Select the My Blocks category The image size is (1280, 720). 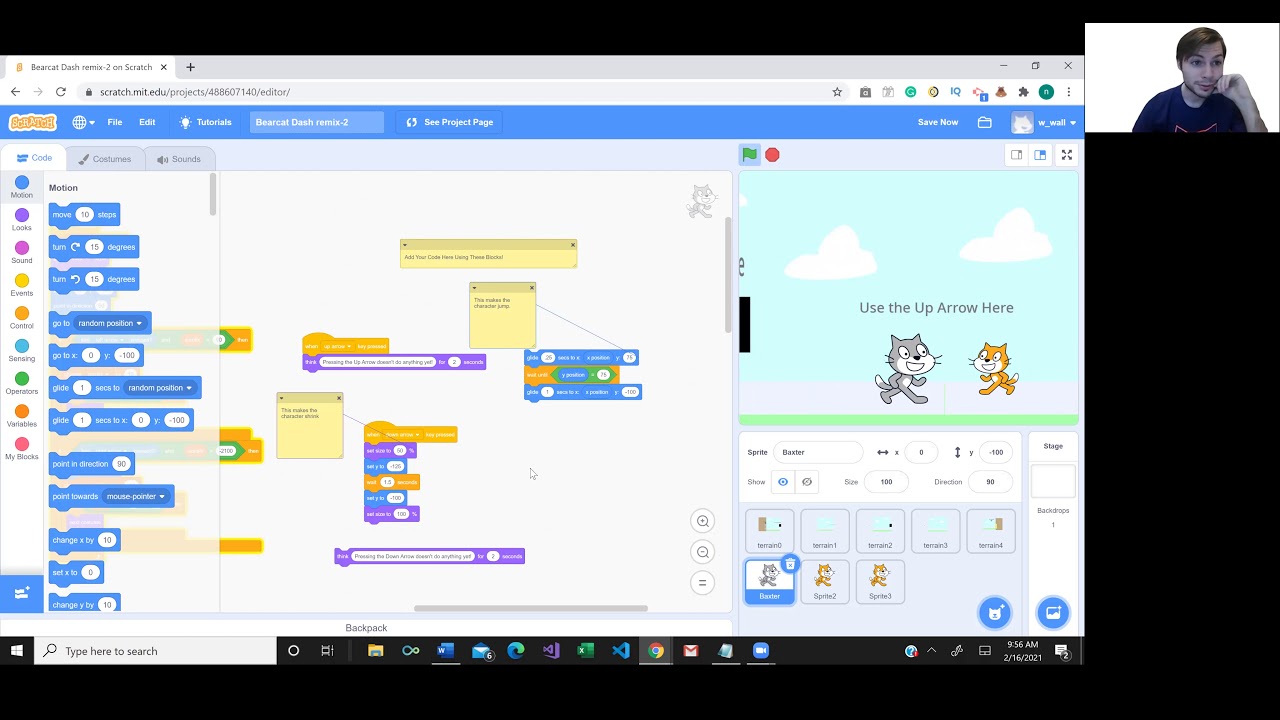[22, 448]
